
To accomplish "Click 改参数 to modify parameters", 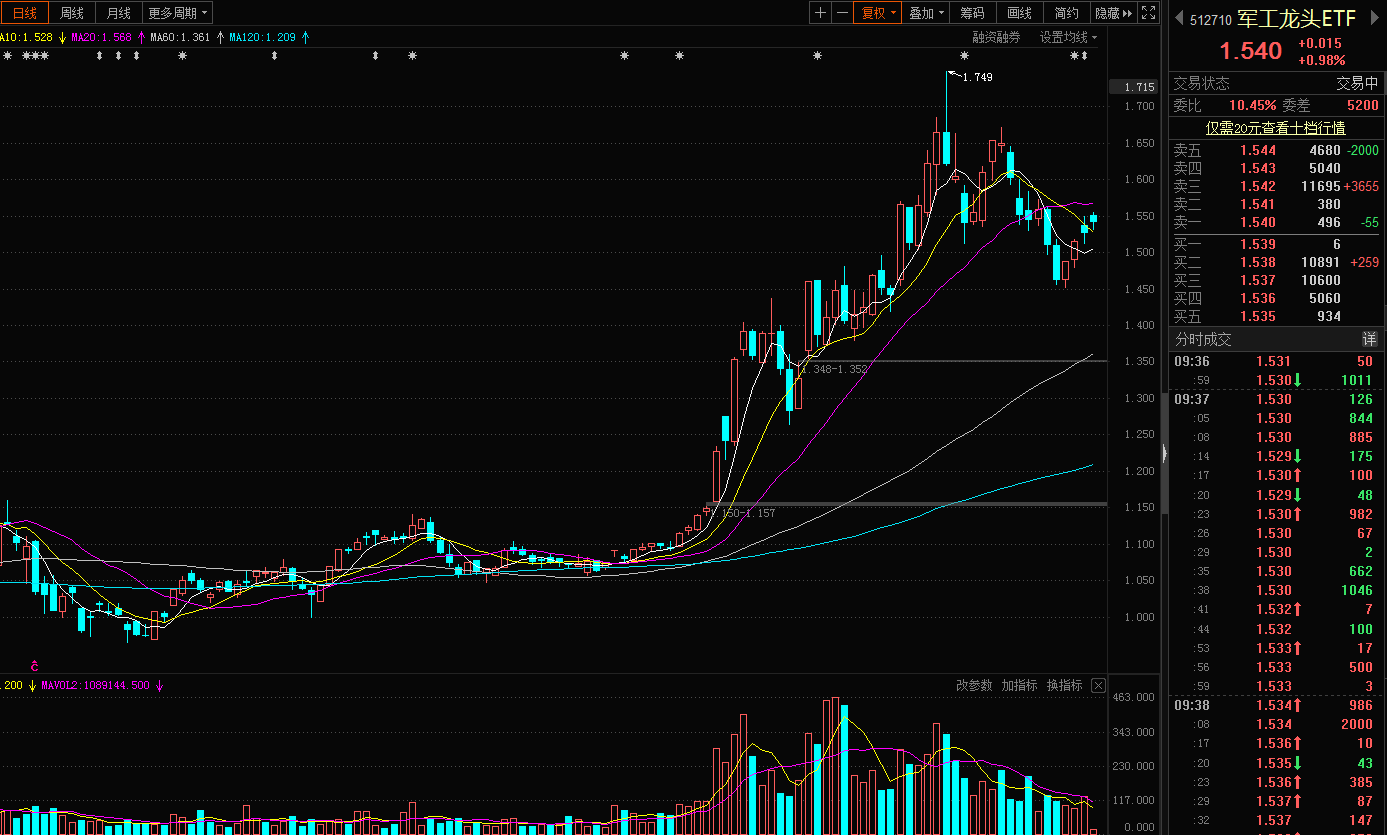I will (974, 685).
